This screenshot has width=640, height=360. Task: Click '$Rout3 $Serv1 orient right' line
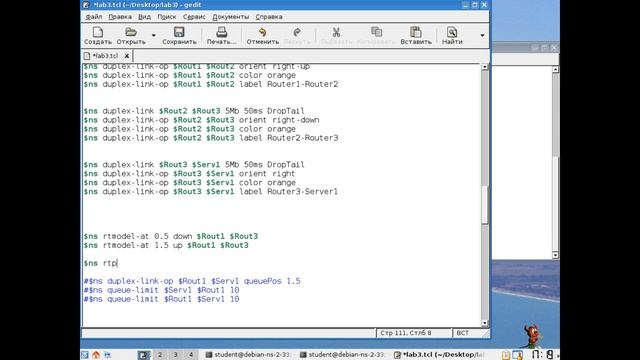pyautogui.click(x=189, y=174)
